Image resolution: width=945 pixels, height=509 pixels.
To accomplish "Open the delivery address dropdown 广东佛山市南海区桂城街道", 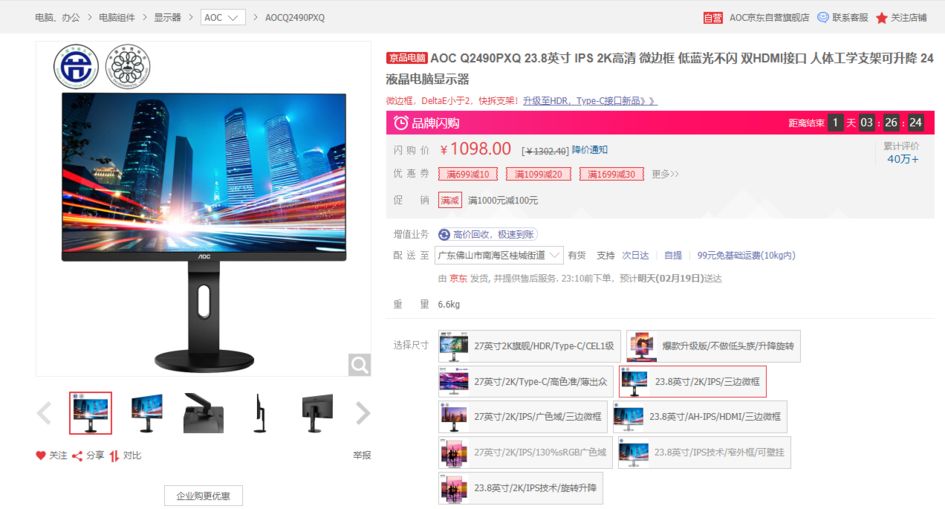I will click(x=499, y=255).
